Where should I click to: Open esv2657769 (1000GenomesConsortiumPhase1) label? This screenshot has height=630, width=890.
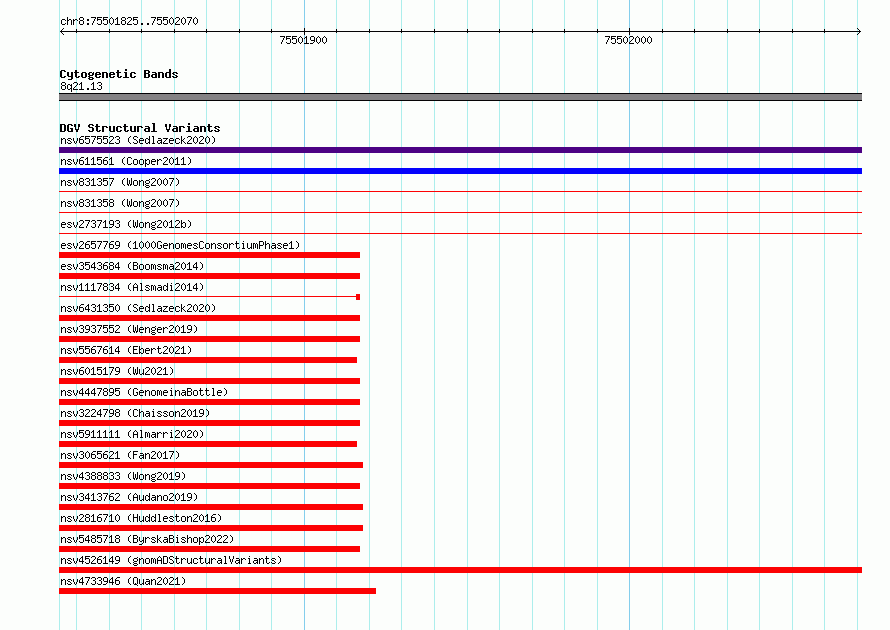(x=180, y=245)
